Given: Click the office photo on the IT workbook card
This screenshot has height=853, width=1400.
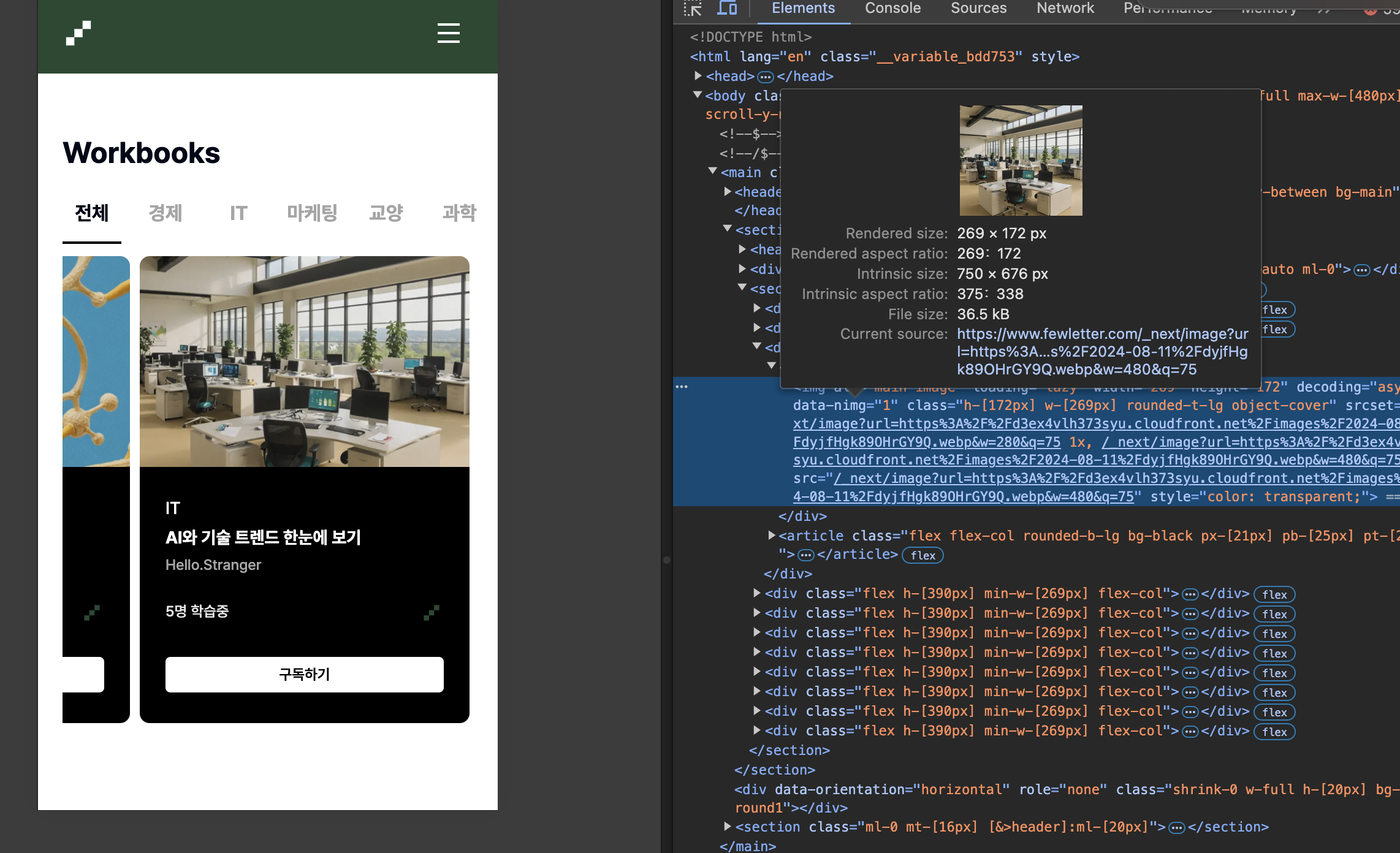Looking at the screenshot, I should point(305,362).
